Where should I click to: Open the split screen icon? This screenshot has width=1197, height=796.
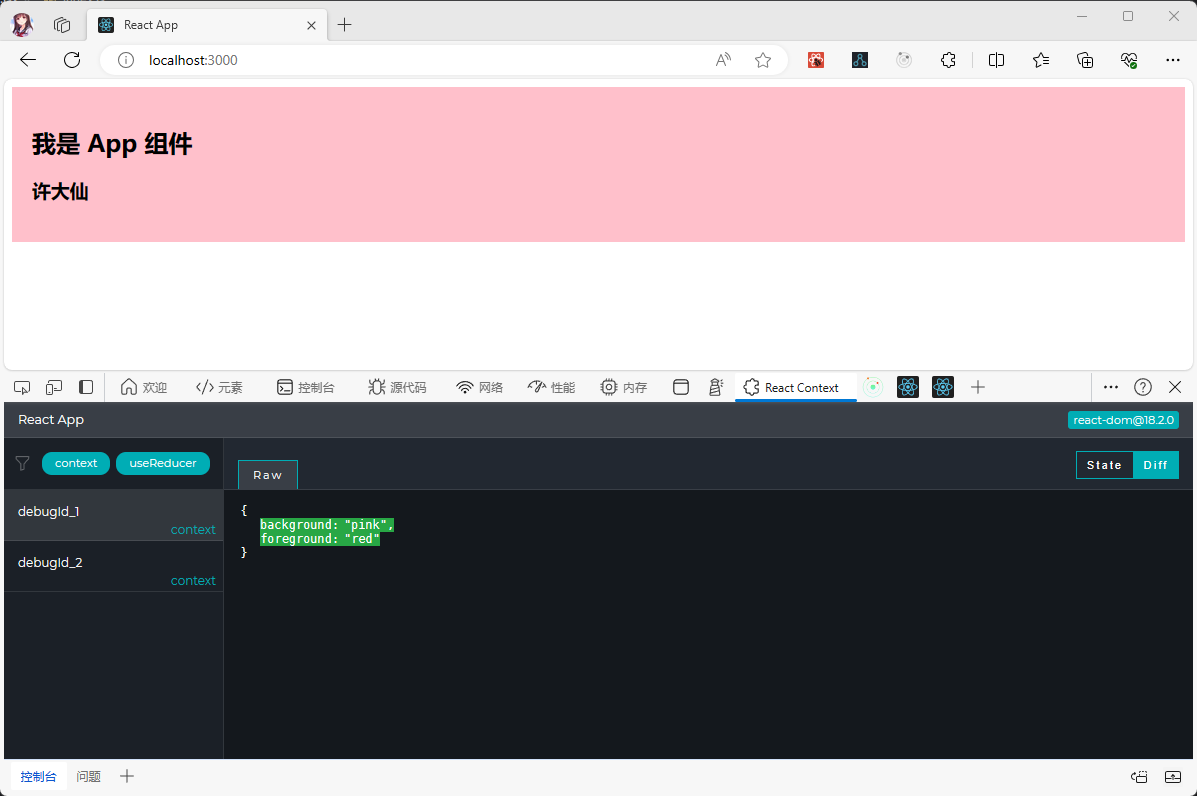[x=996, y=60]
